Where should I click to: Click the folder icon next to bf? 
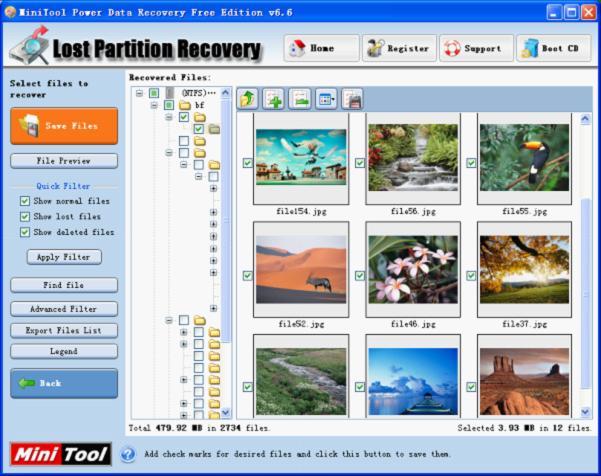click(186, 105)
